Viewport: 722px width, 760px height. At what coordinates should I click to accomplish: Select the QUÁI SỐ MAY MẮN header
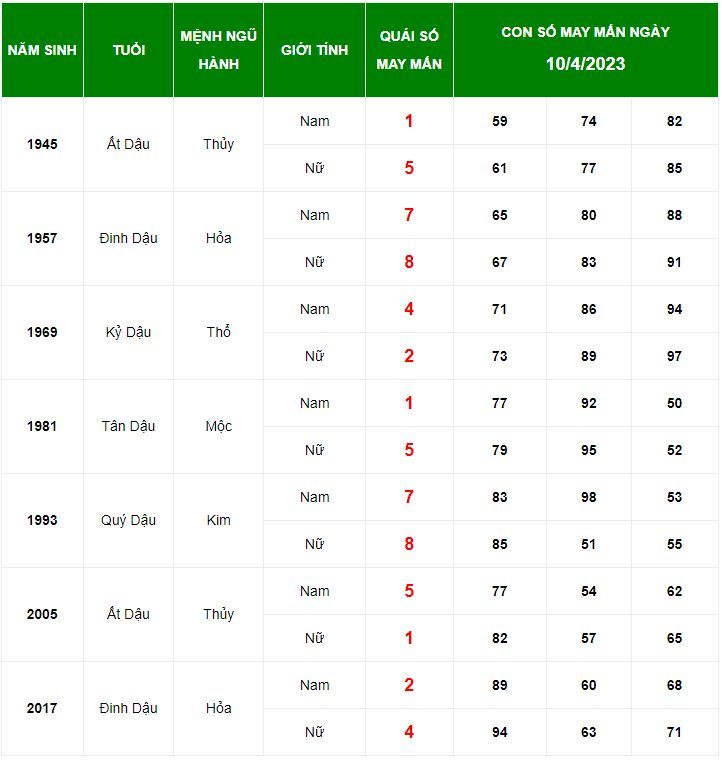409,50
